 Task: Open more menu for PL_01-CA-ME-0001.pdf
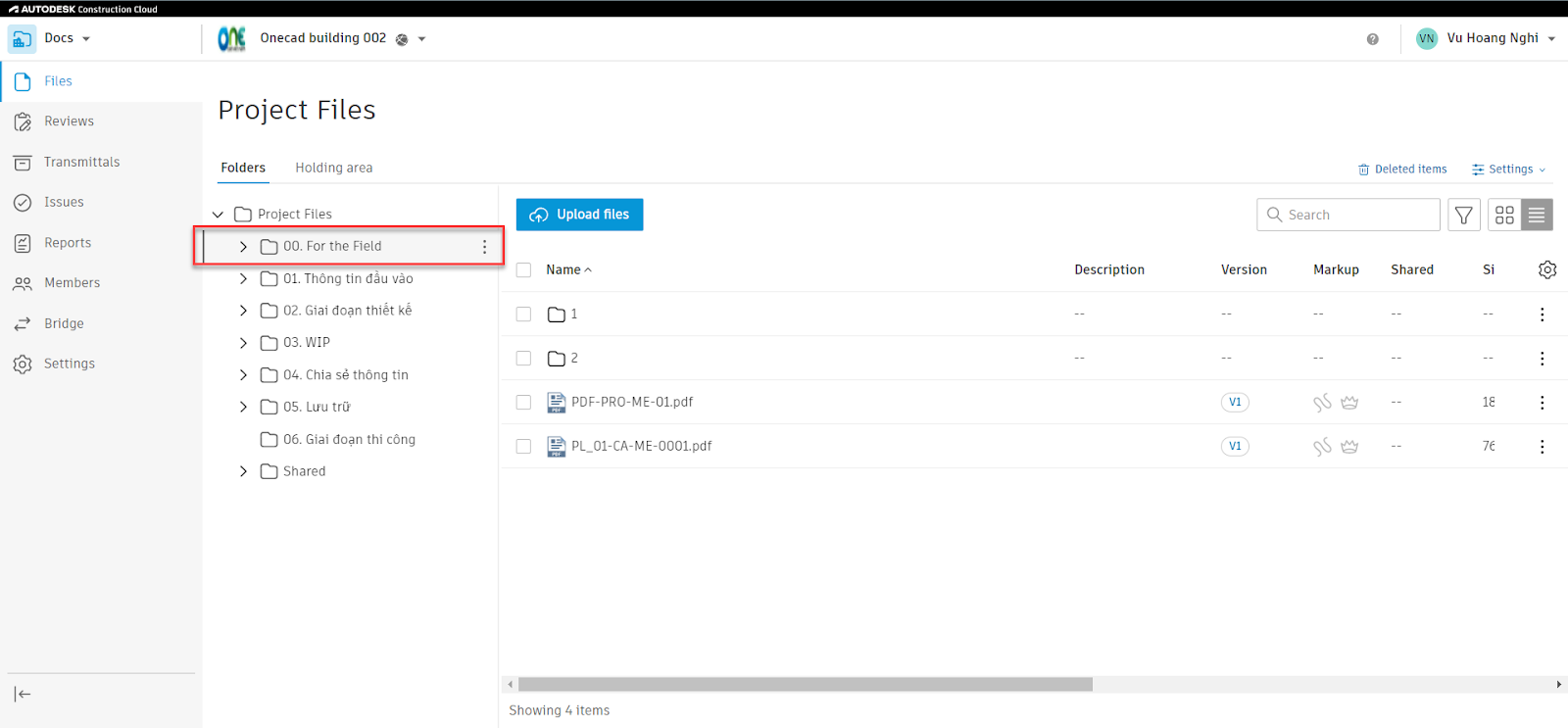(1542, 447)
